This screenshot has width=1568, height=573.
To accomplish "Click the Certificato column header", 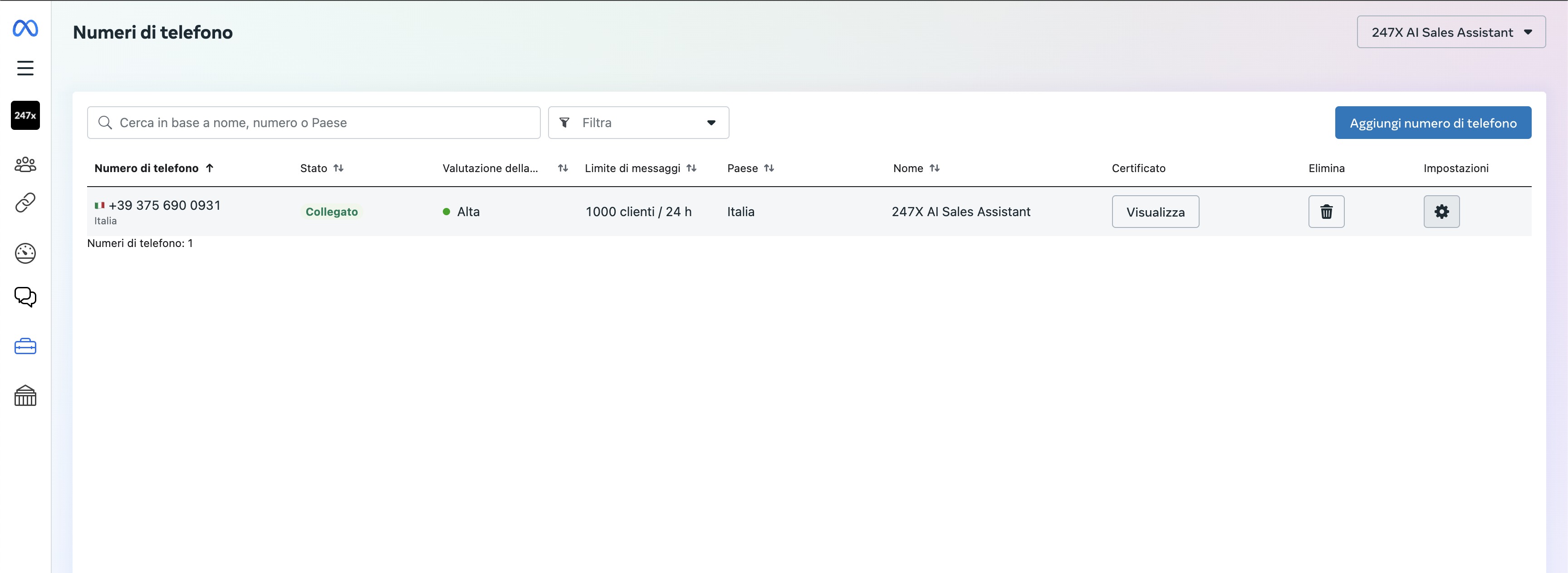I will [1138, 168].
